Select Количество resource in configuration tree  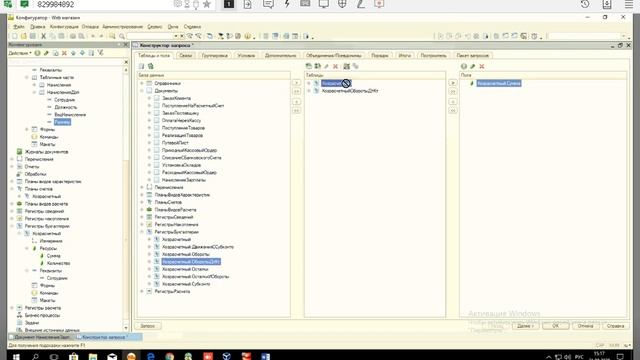(58, 263)
